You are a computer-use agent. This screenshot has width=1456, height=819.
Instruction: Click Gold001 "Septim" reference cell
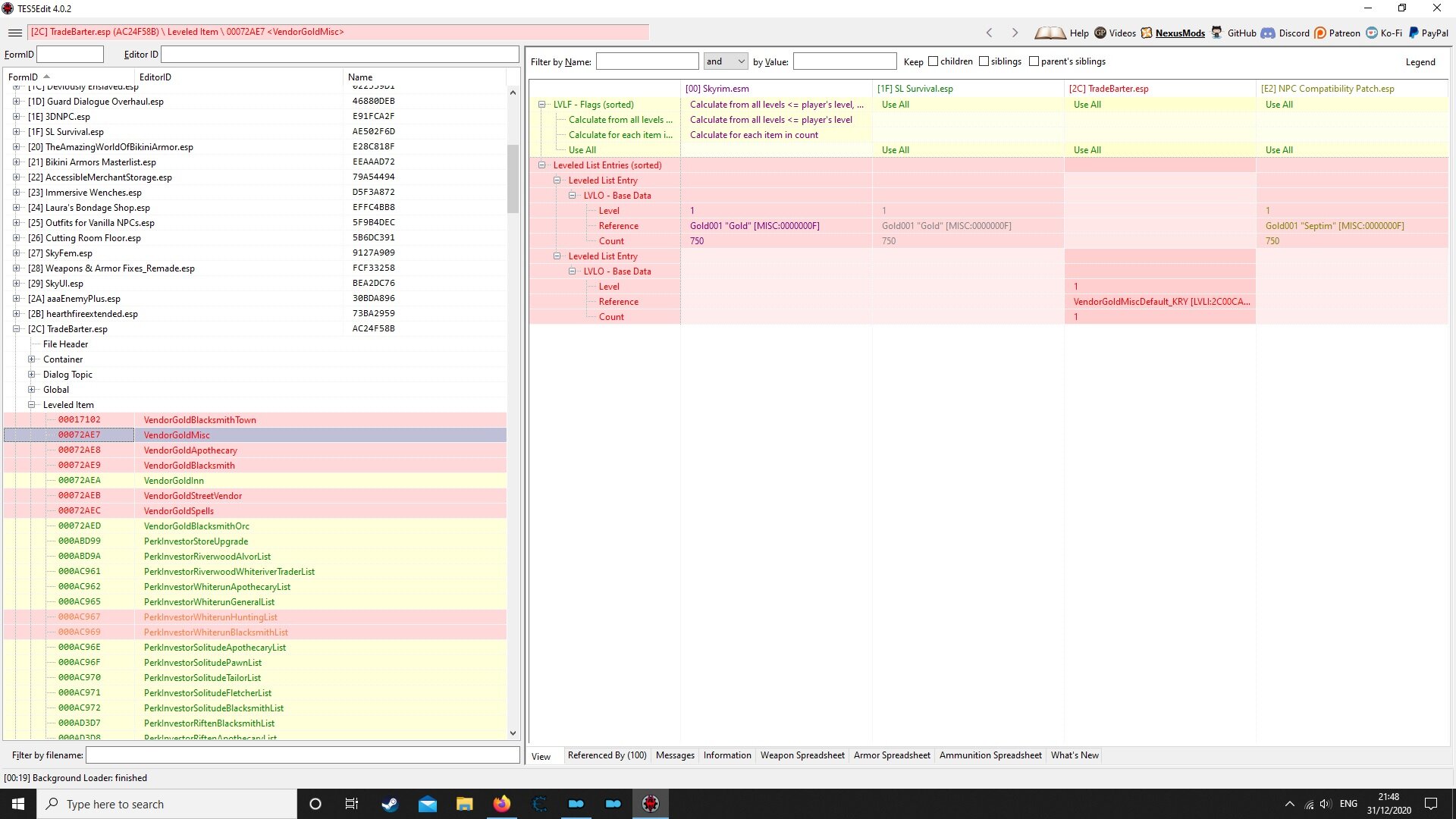1352,226
